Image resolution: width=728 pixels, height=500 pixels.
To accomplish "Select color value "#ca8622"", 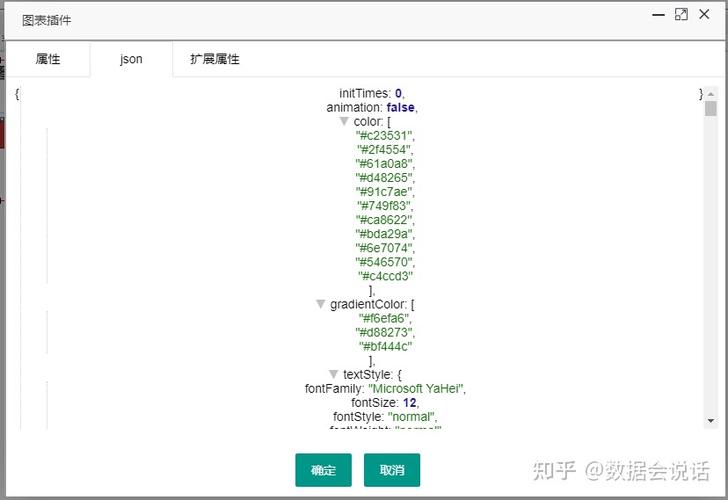I will 384,220.
